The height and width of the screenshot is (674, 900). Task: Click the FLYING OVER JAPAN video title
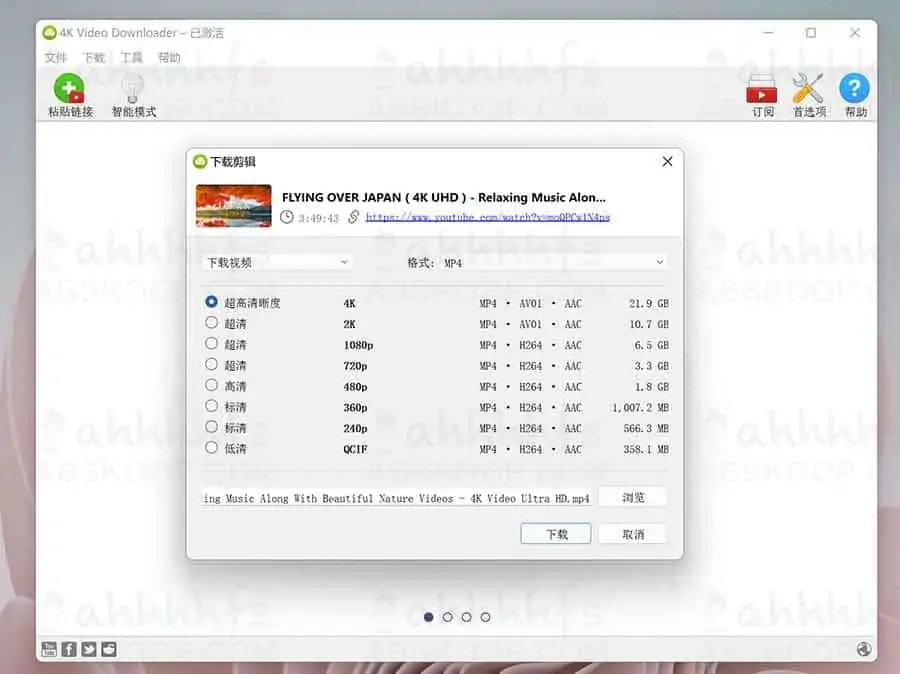(444, 197)
